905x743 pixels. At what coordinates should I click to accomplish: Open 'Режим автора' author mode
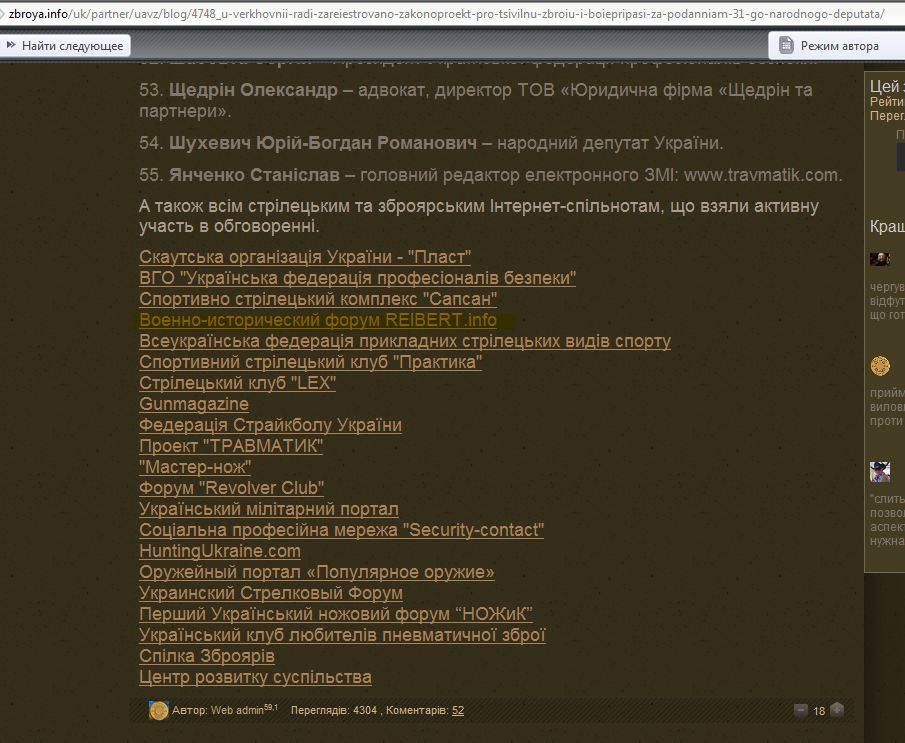[x=839, y=46]
